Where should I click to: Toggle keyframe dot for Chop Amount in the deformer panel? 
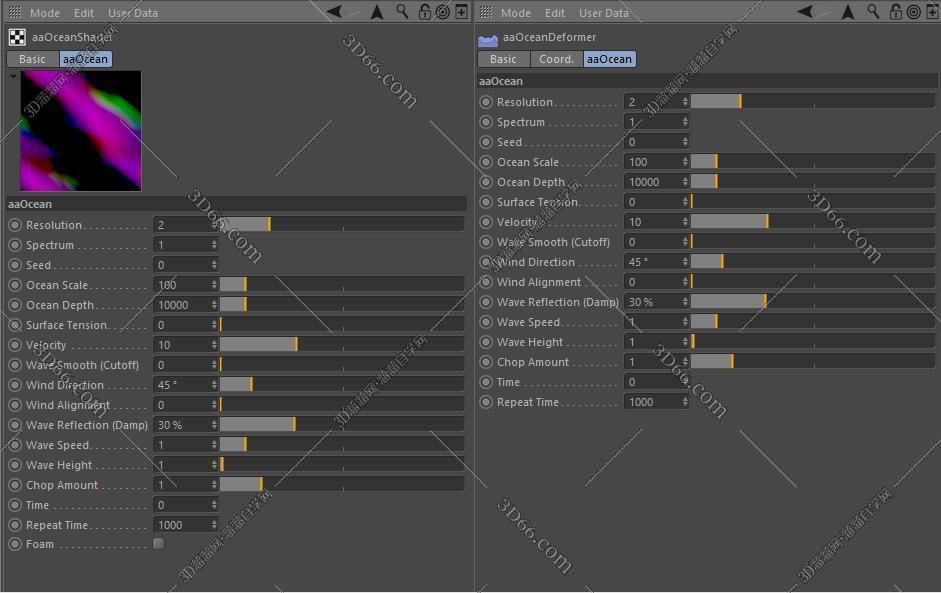486,362
